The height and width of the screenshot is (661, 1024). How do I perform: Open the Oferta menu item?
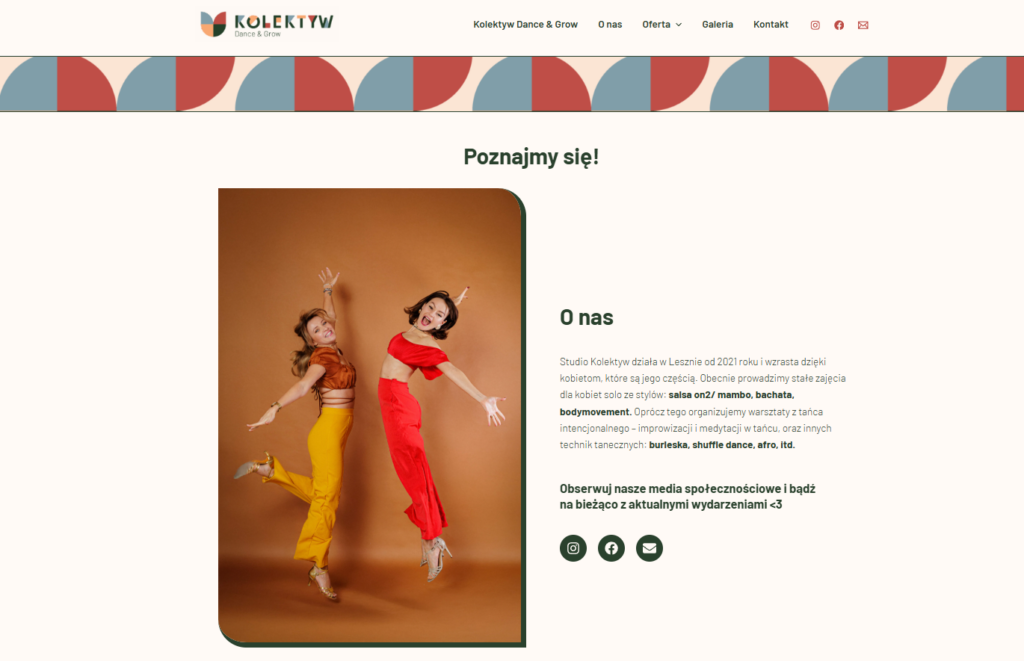click(x=656, y=24)
